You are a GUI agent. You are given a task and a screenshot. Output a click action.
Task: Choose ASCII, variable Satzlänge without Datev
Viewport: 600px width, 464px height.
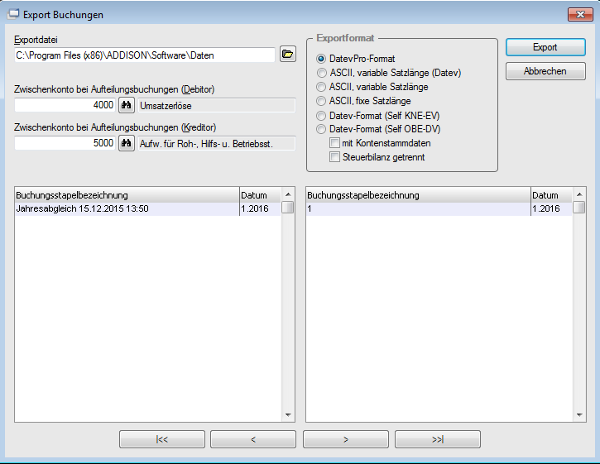321,87
